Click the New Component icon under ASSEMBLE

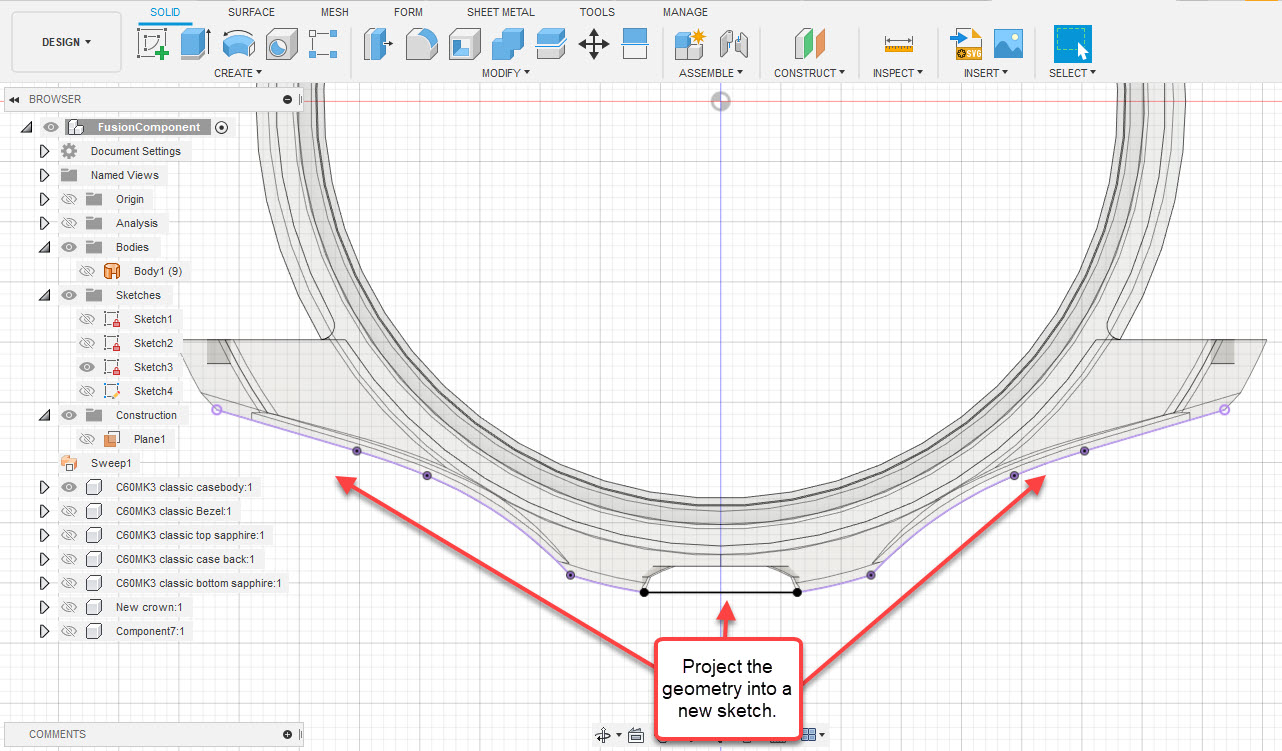tap(688, 44)
